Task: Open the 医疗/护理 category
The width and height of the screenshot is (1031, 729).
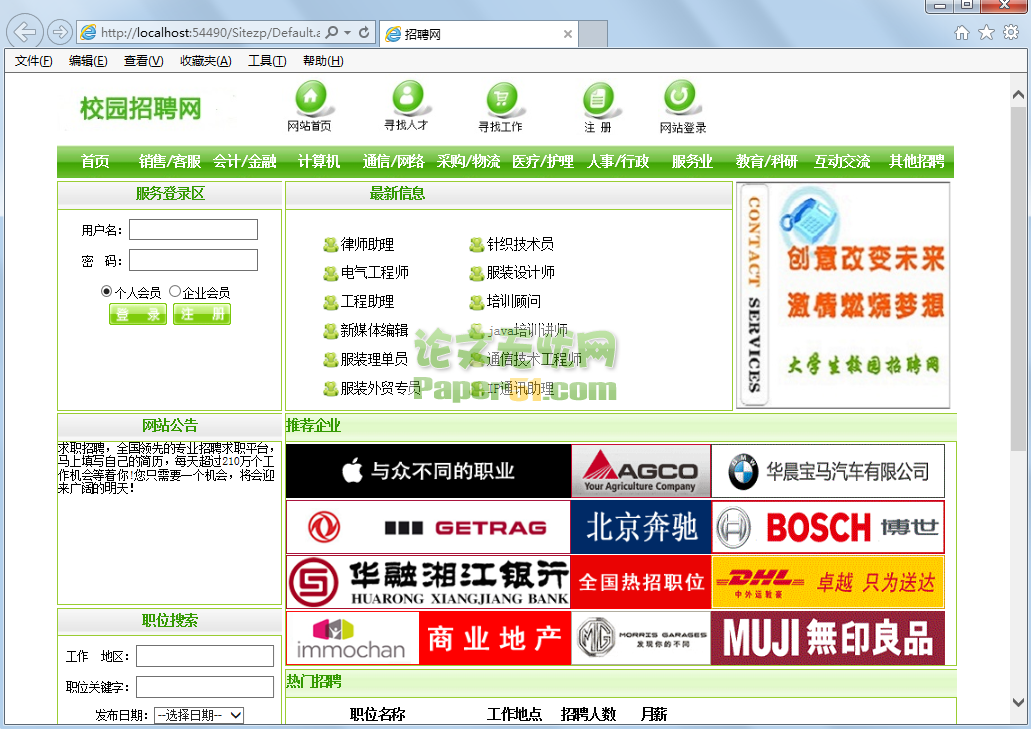Action: [x=542, y=161]
